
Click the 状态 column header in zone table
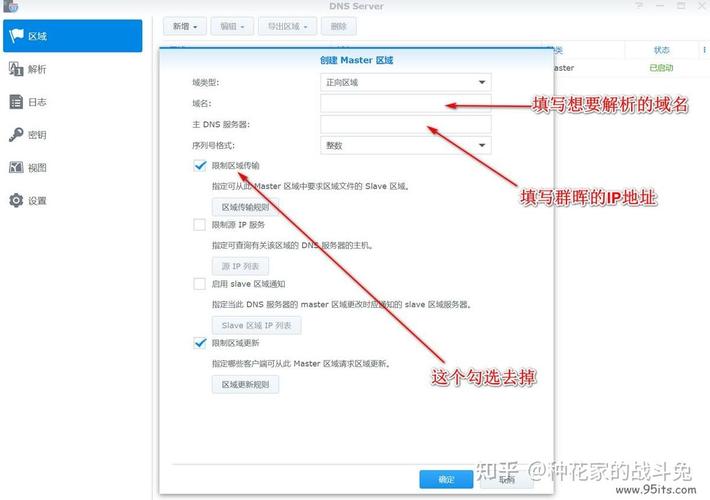[x=662, y=50]
